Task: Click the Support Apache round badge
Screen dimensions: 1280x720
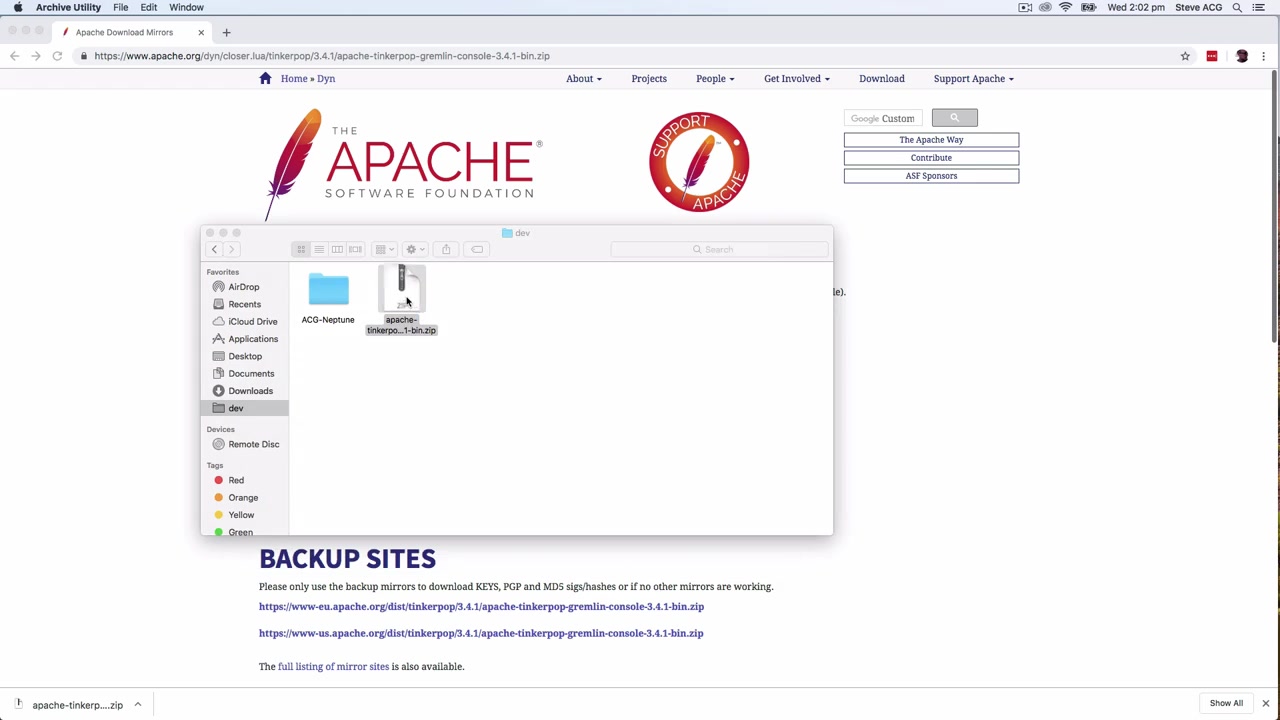Action: [699, 162]
